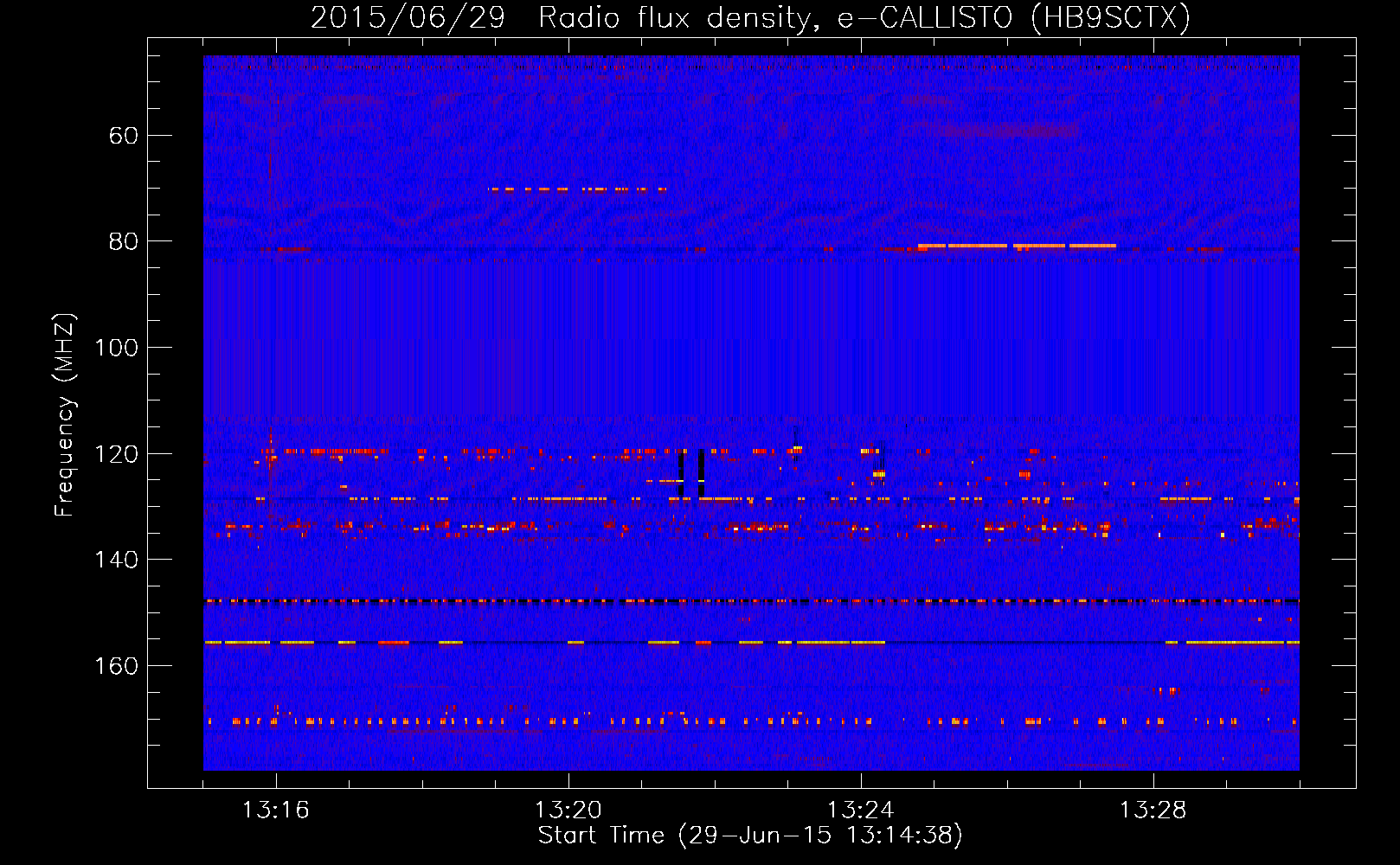Click the 160 frequency tick label
The height and width of the screenshot is (865, 1400).
click(x=116, y=666)
